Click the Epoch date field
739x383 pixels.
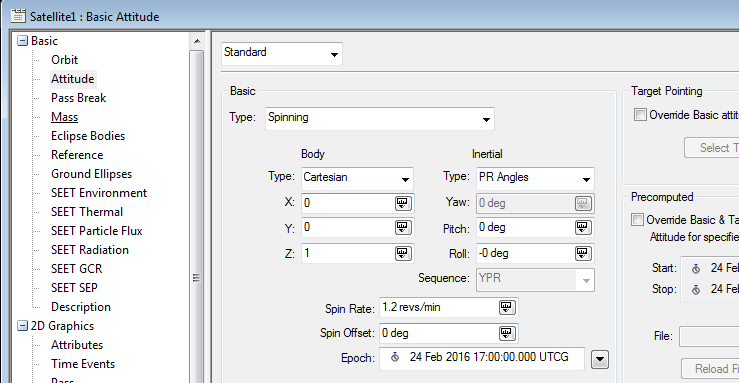click(482, 358)
